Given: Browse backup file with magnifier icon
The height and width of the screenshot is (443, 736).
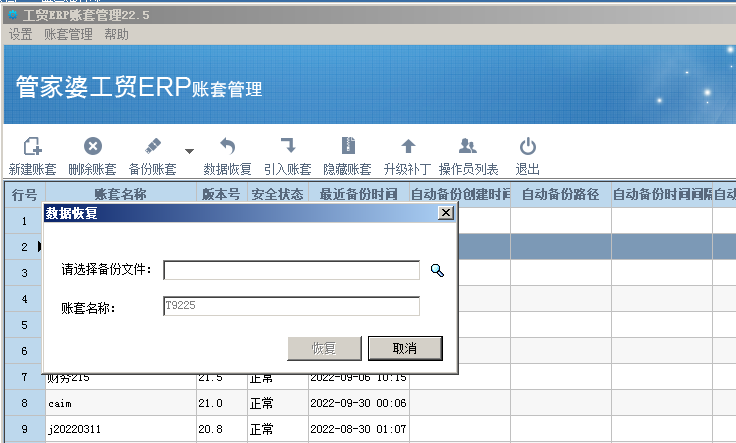Looking at the screenshot, I should (x=437, y=270).
